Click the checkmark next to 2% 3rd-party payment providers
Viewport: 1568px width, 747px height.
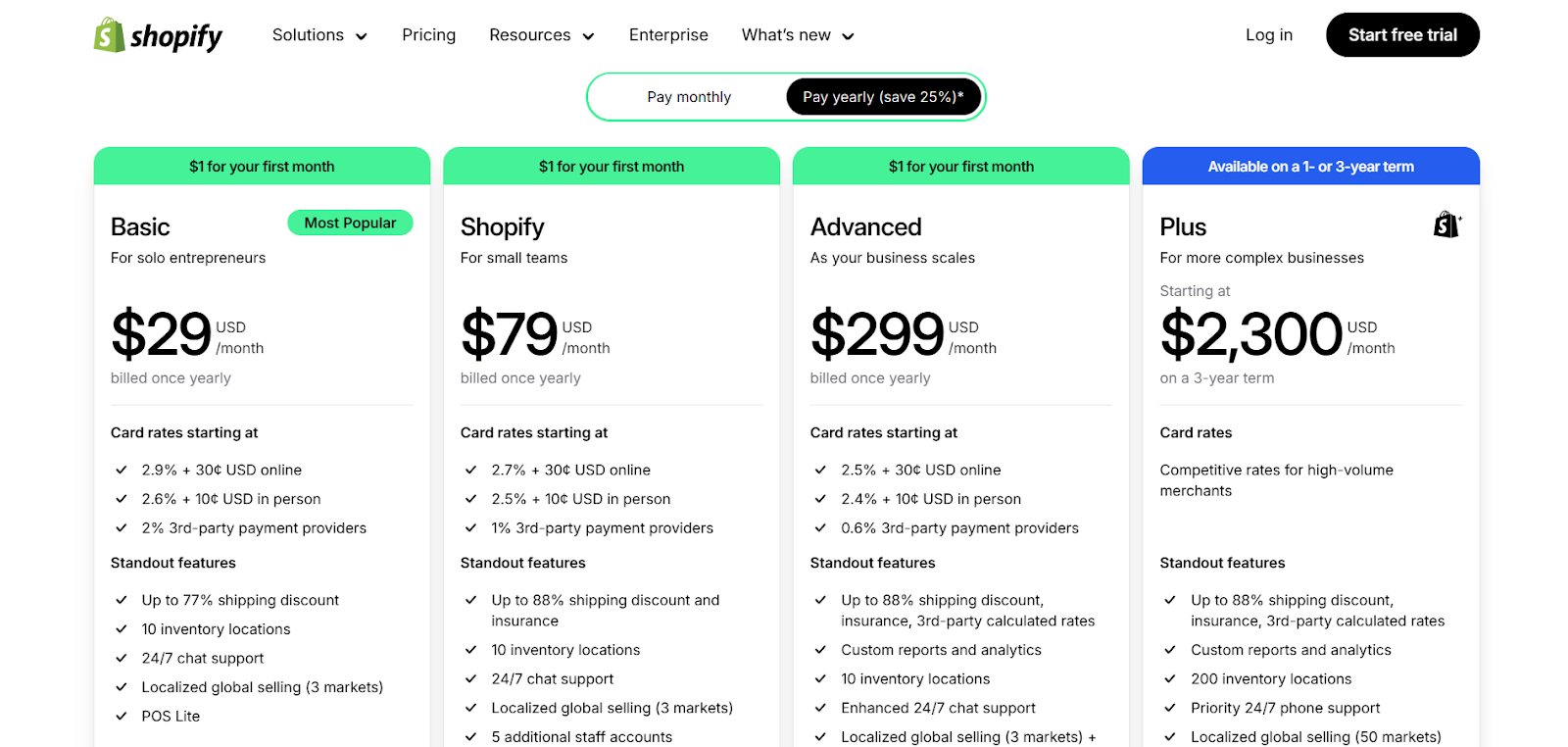point(122,527)
